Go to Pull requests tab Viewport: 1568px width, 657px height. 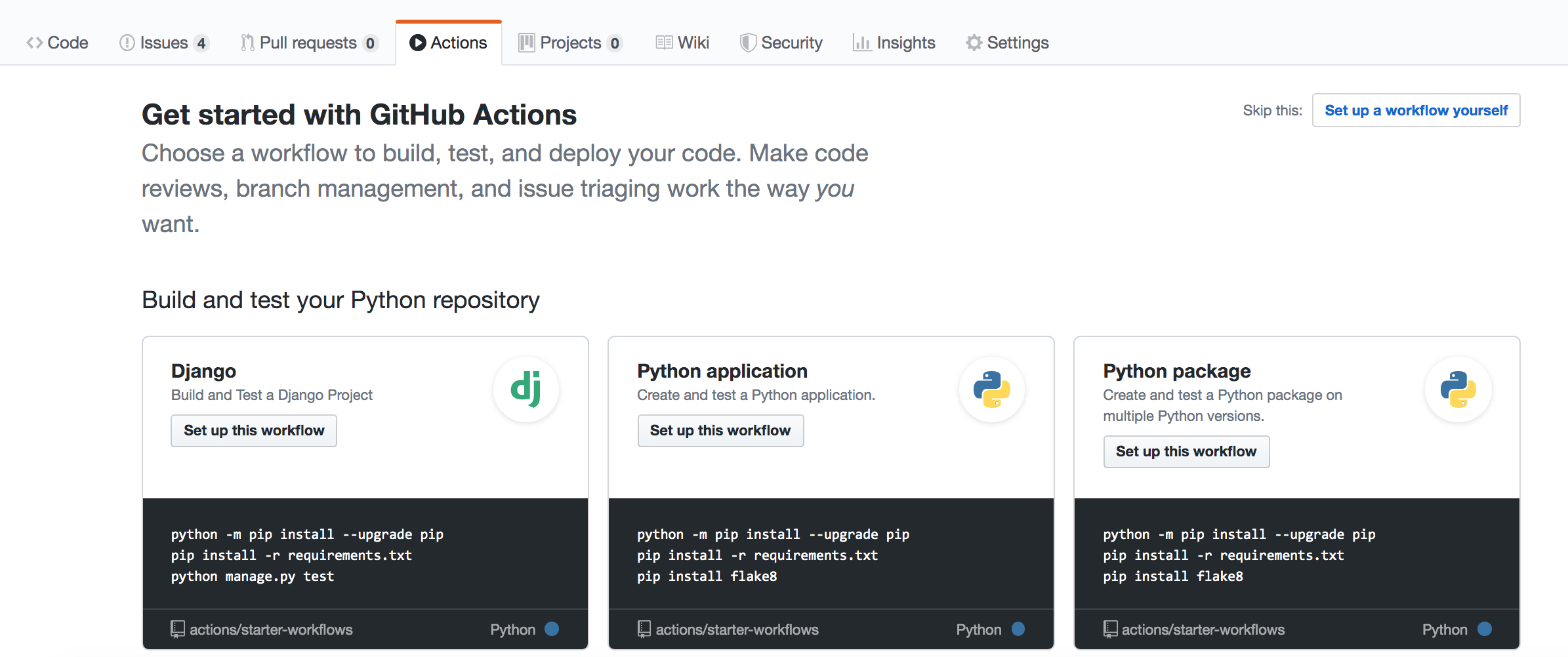(x=309, y=43)
